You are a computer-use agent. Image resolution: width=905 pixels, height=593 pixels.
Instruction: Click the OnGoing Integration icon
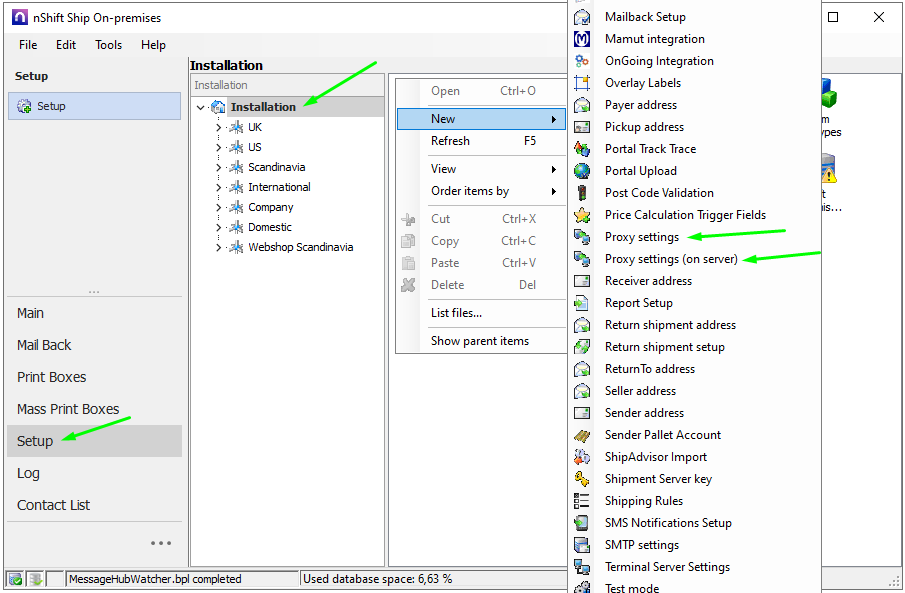pyautogui.click(x=582, y=61)
